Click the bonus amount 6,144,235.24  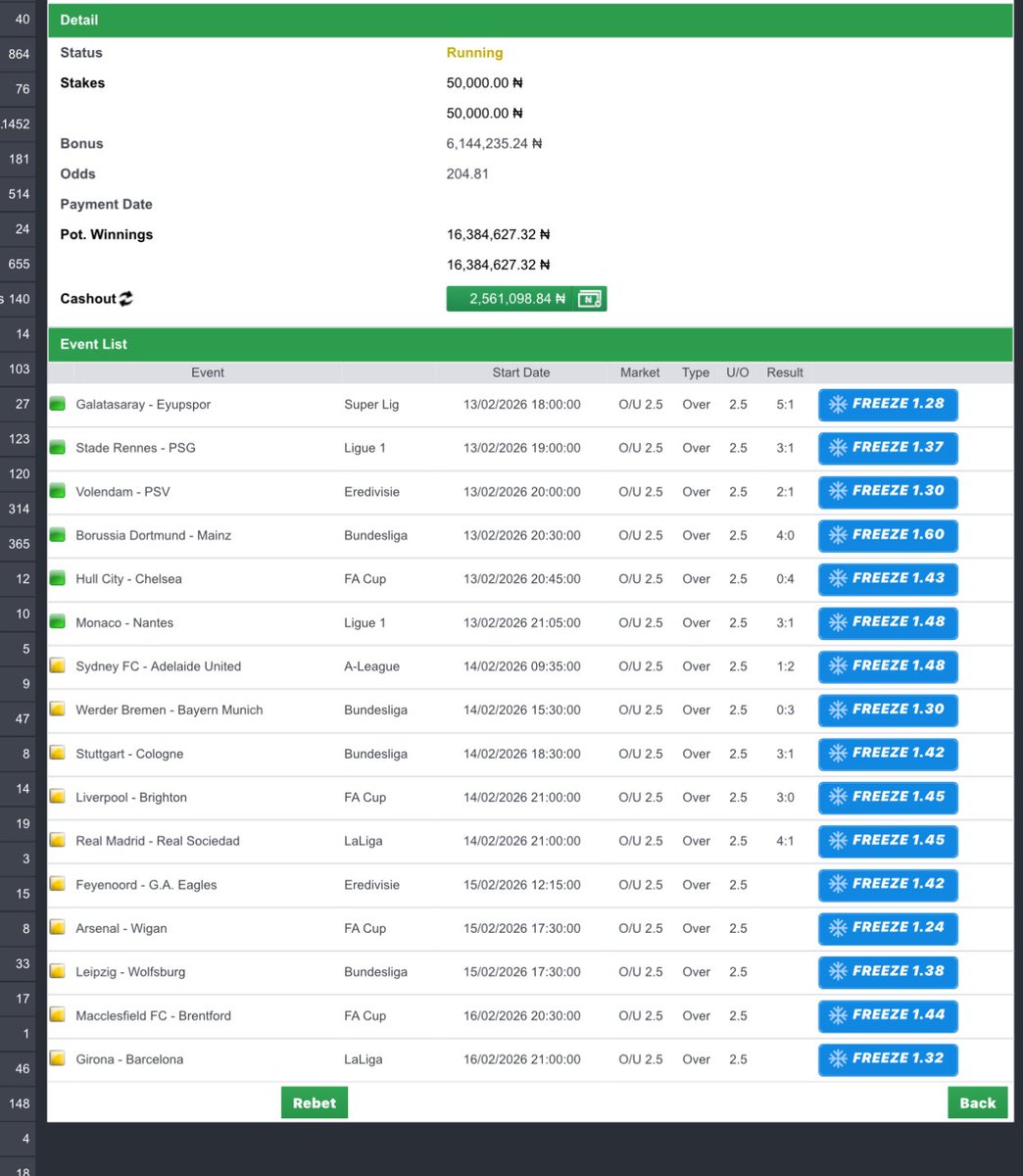pos(495,143)
